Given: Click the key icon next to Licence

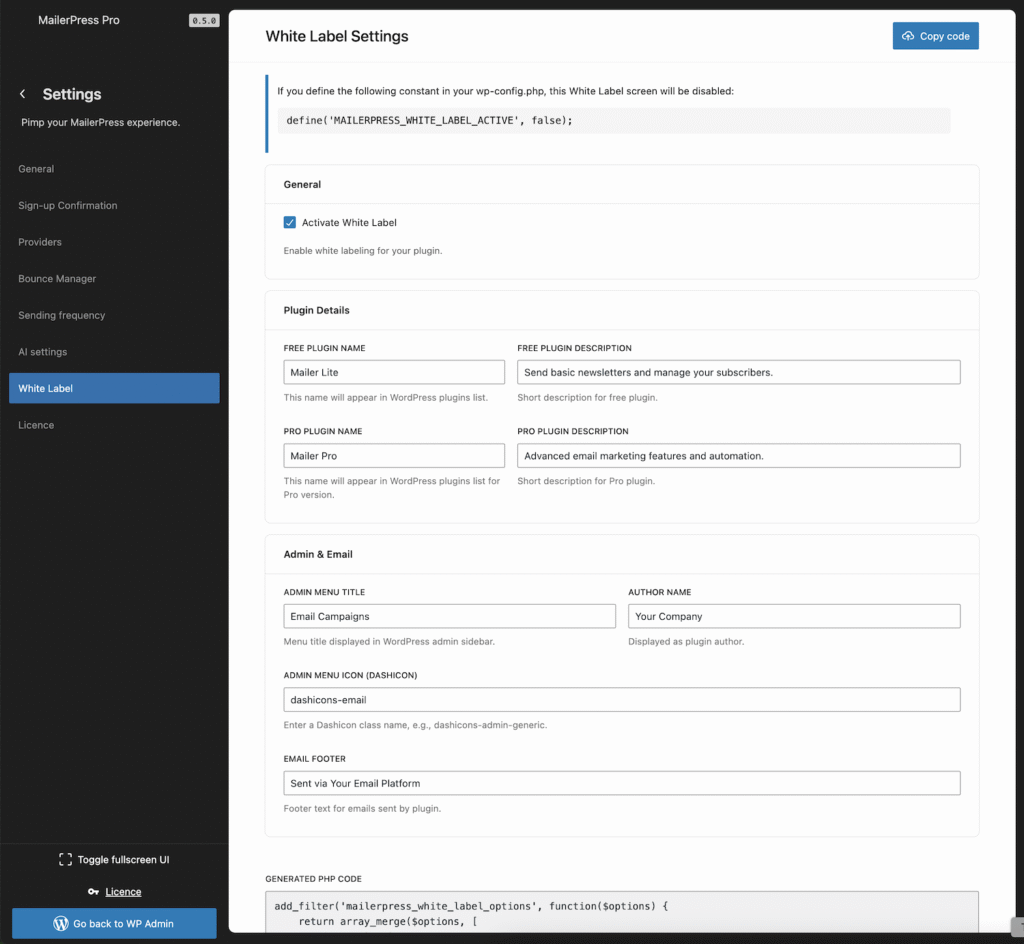Looking at the screenshot, I should (x=93, y=892).
